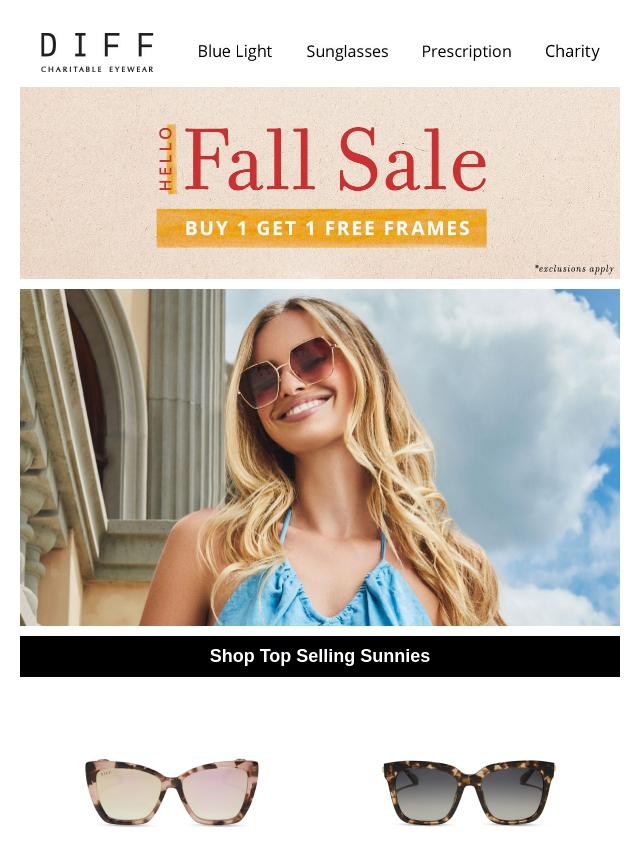Viewport: 640px width, 854px height.
Task: Click the word HELLO on the sale banner
Action: 166,159
